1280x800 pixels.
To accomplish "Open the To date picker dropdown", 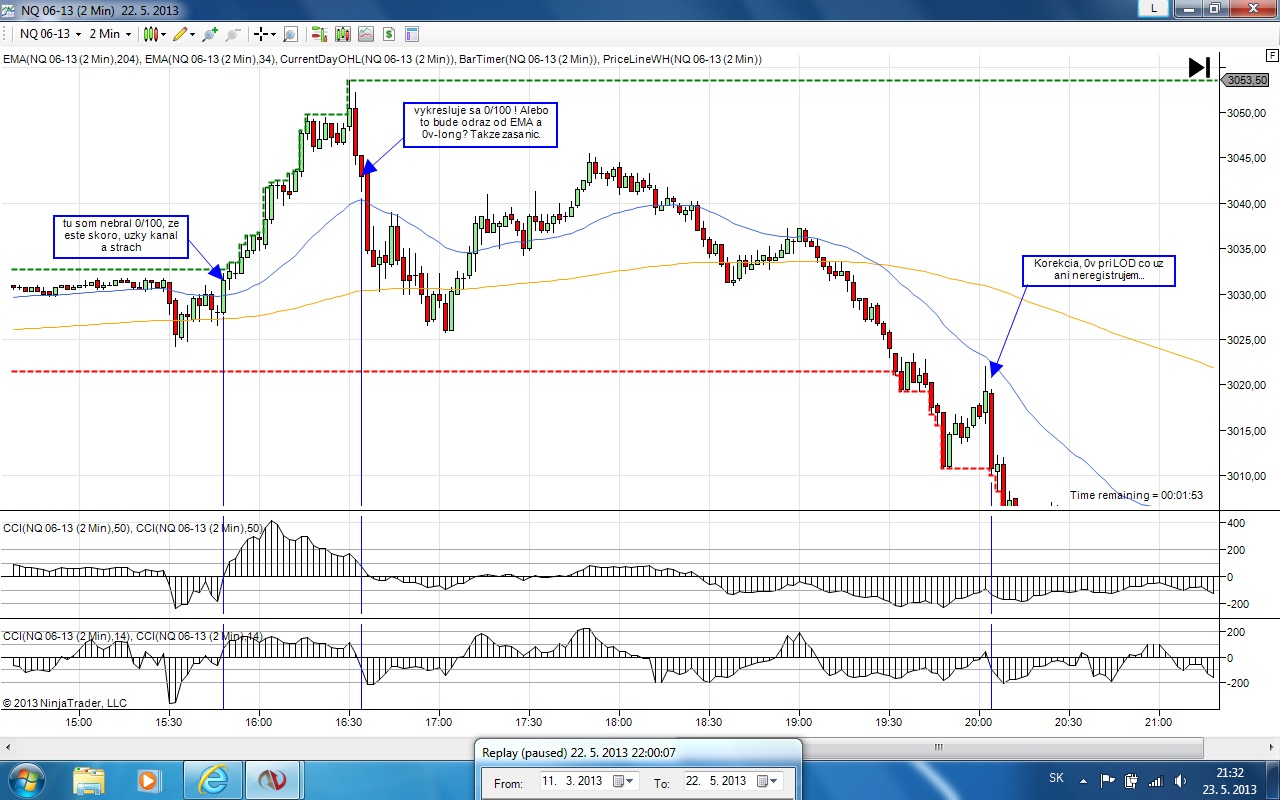I will point(767,781).
